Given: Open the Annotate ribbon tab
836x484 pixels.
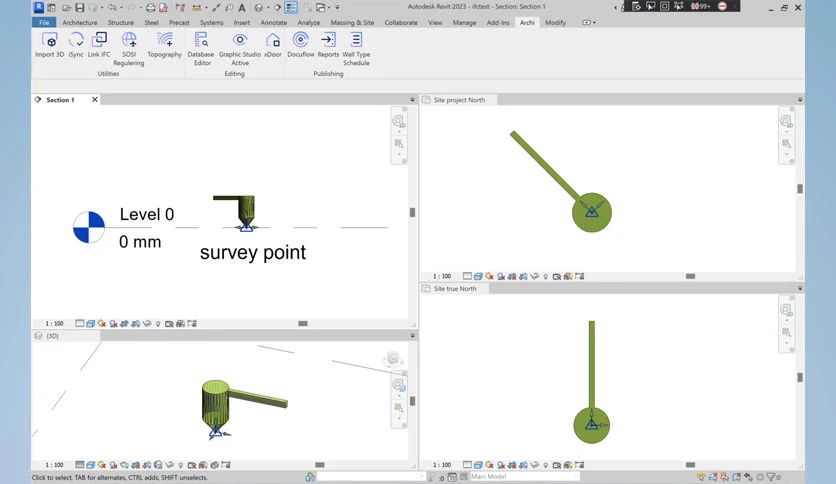Looking at the screenshot, I should click(x=274, y=22).
